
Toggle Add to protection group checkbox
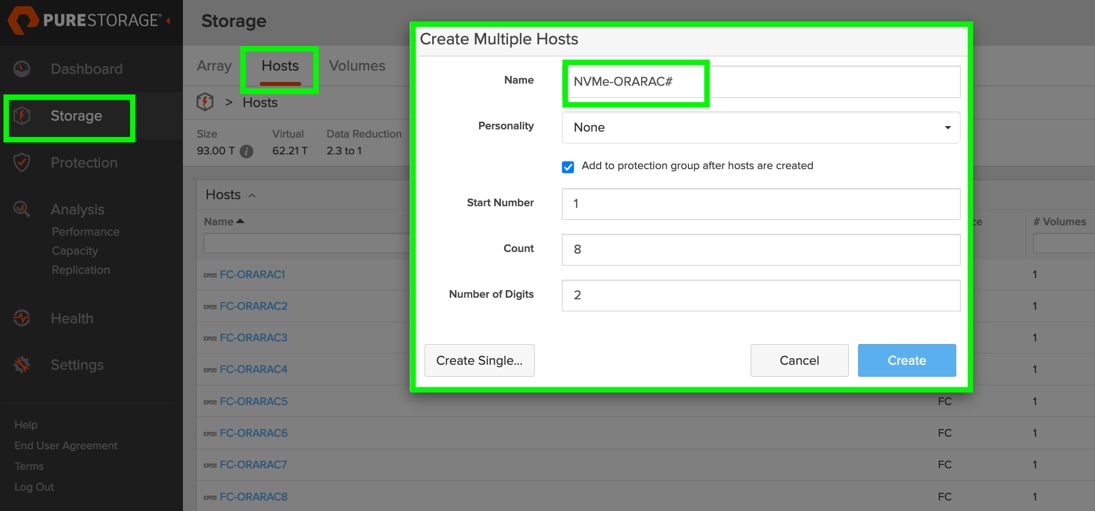tap(568, 167)
